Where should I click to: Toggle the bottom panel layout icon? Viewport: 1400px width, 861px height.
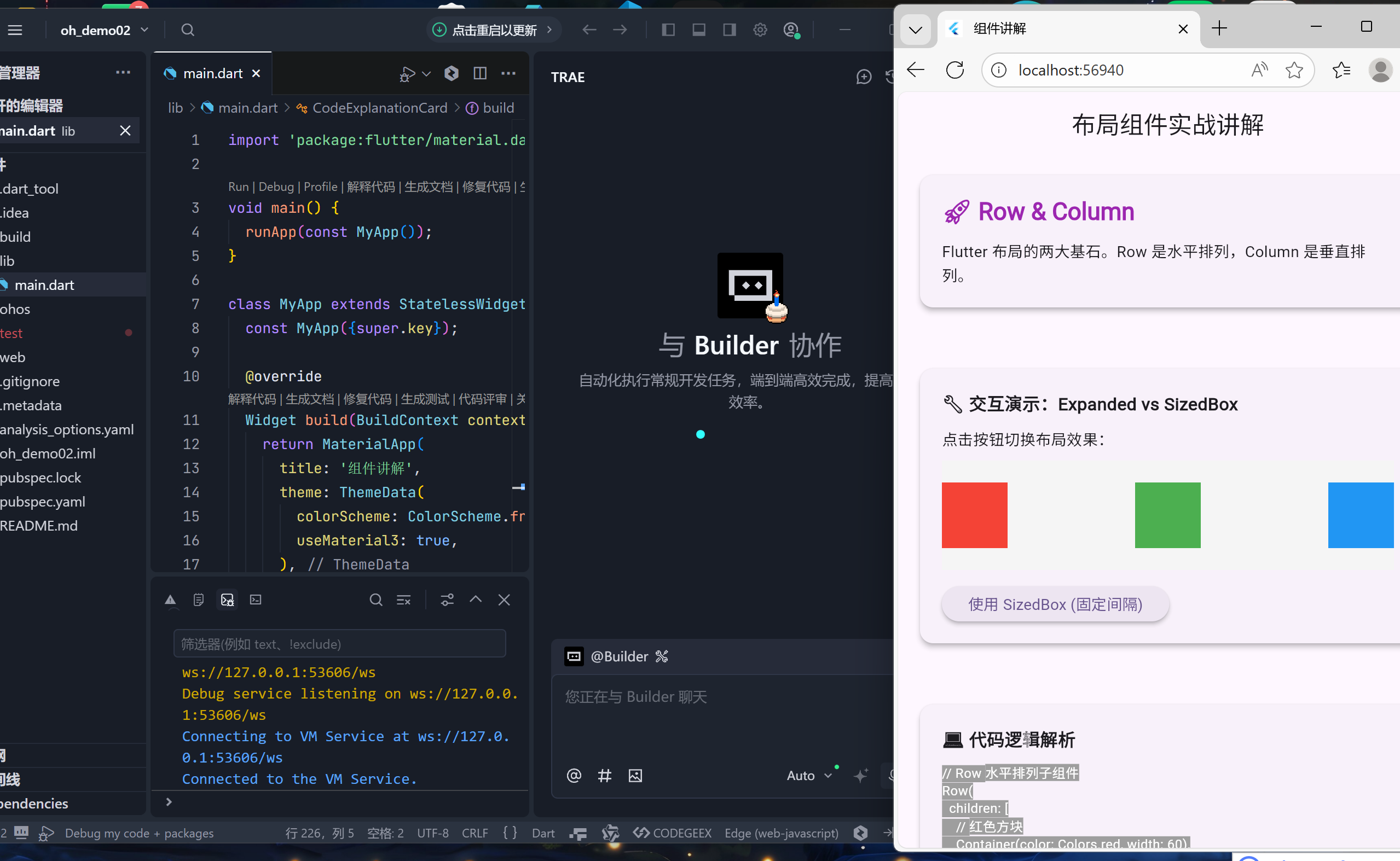pos(699,30)
